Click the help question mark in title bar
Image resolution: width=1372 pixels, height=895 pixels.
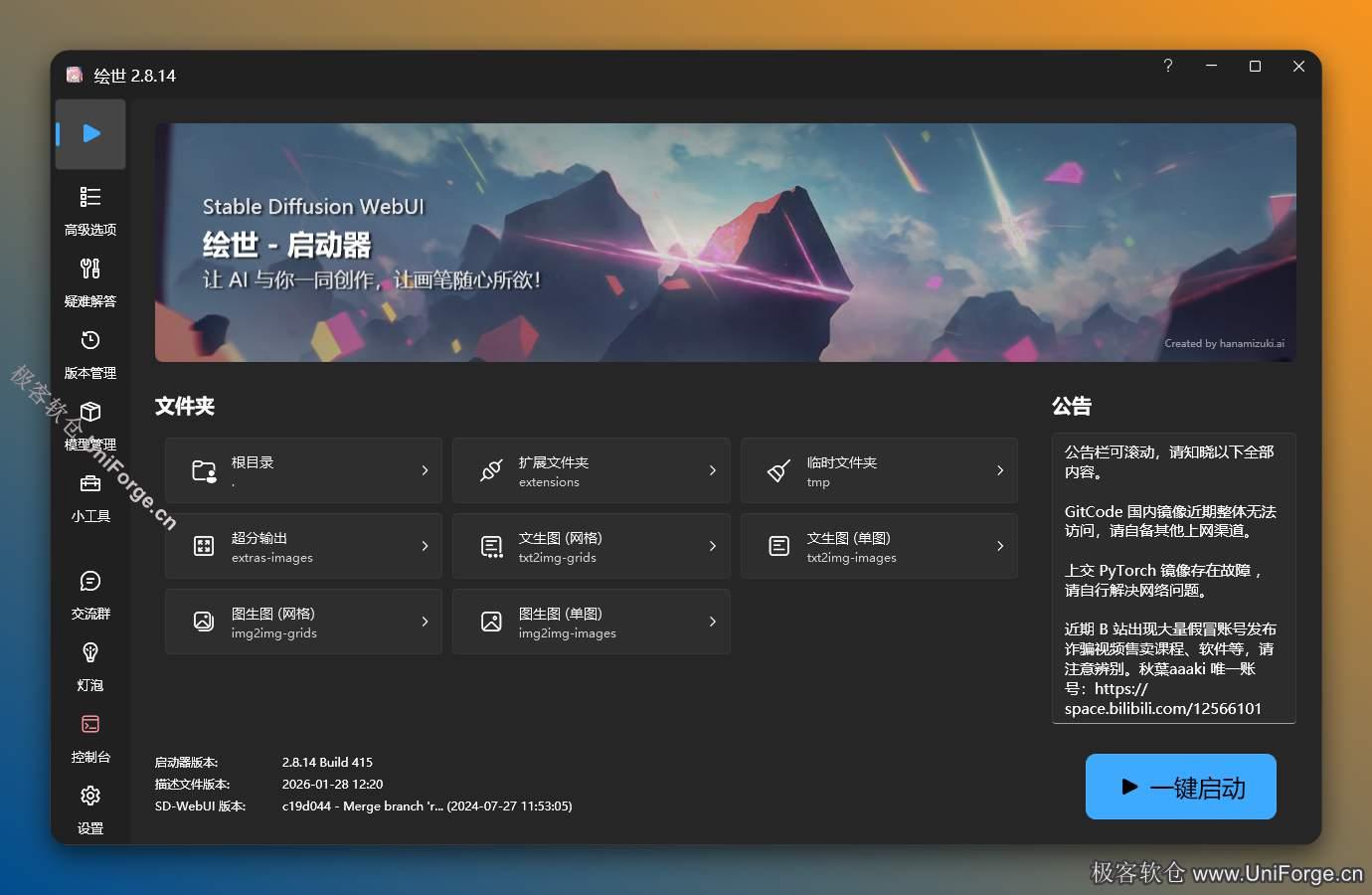(x=1168, y=66)
